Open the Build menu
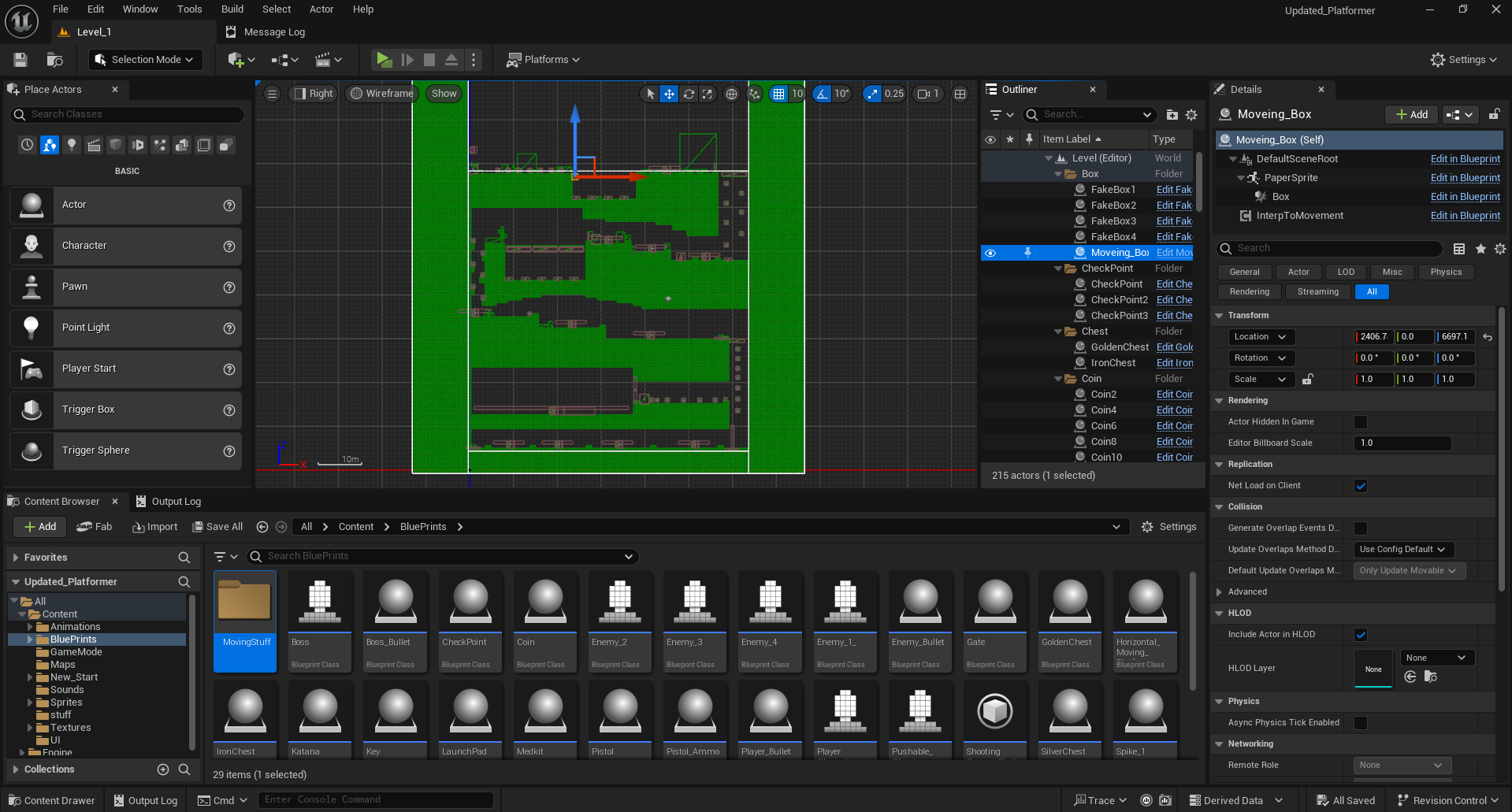The height and width of the screenshot is (812, 1512). [232, 9]
